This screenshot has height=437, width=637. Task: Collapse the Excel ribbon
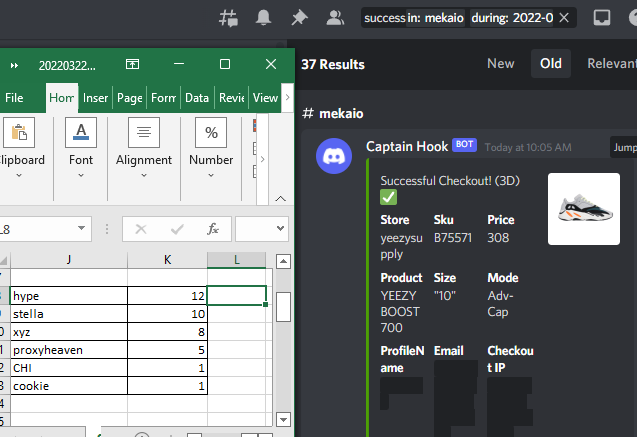pyautogui.click(x=280, y=199)
